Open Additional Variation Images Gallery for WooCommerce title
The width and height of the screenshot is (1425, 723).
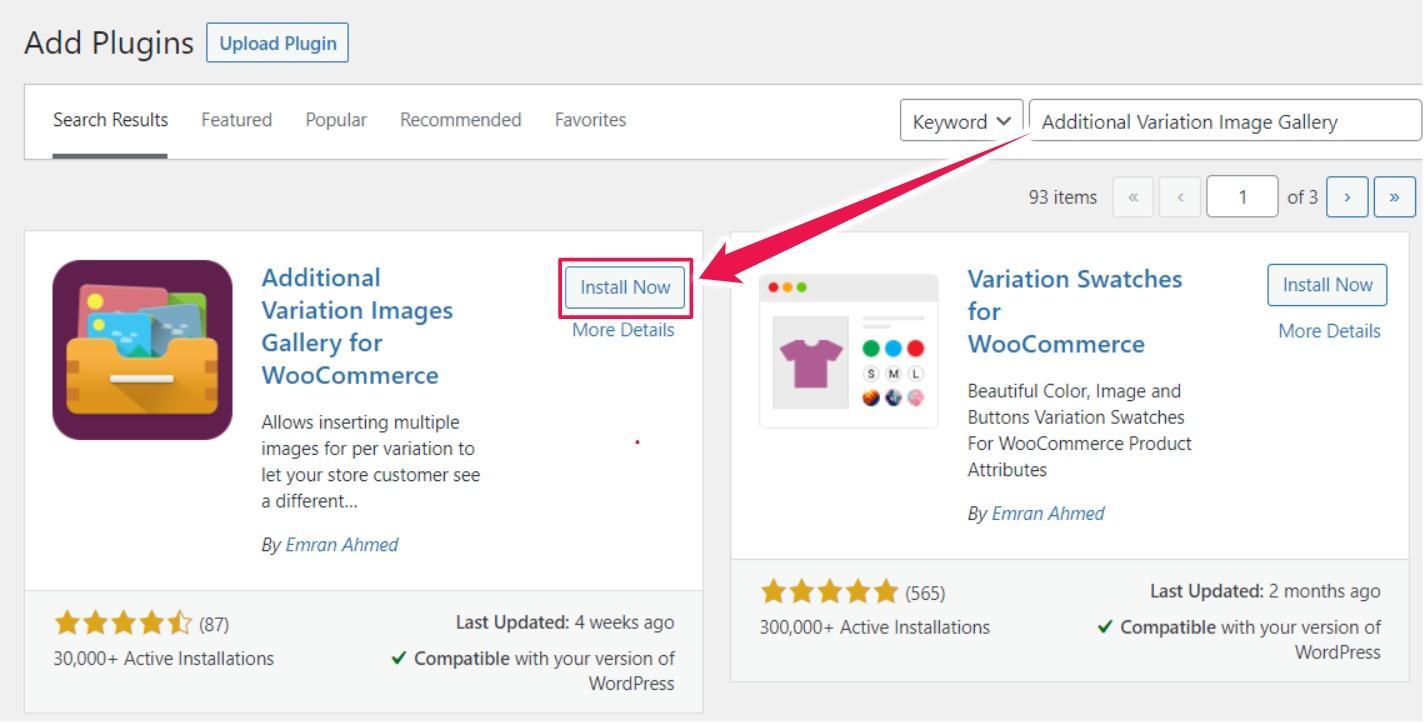click(357, 326)
